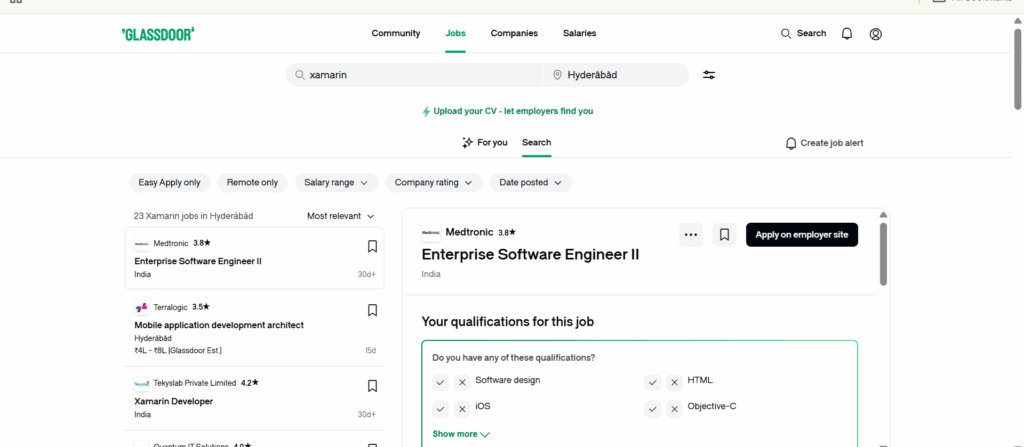
Task: Open the user profile icon
Action: (876, 34)
